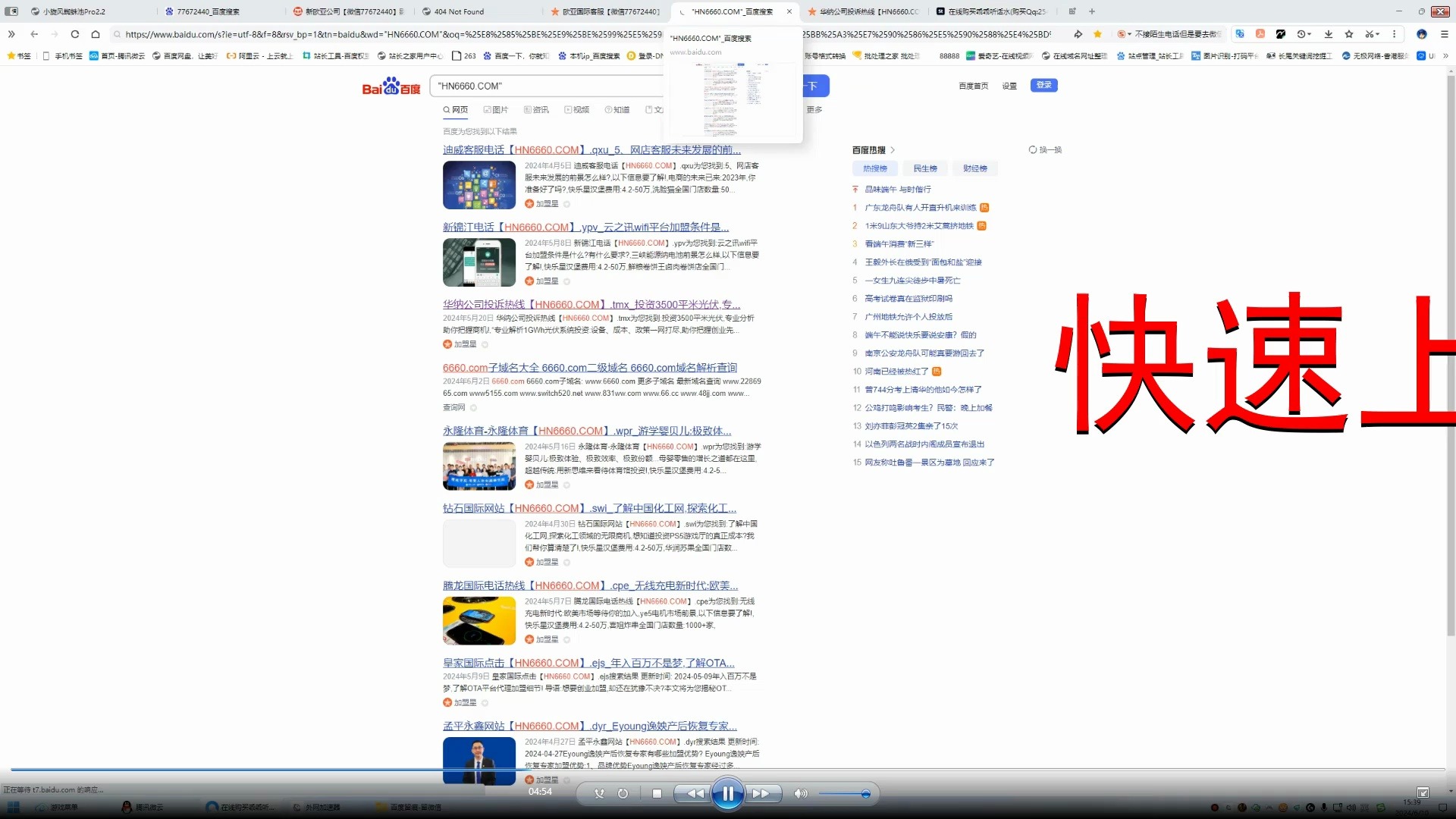Expand the 百度热搜 chevron

[893, 150]
